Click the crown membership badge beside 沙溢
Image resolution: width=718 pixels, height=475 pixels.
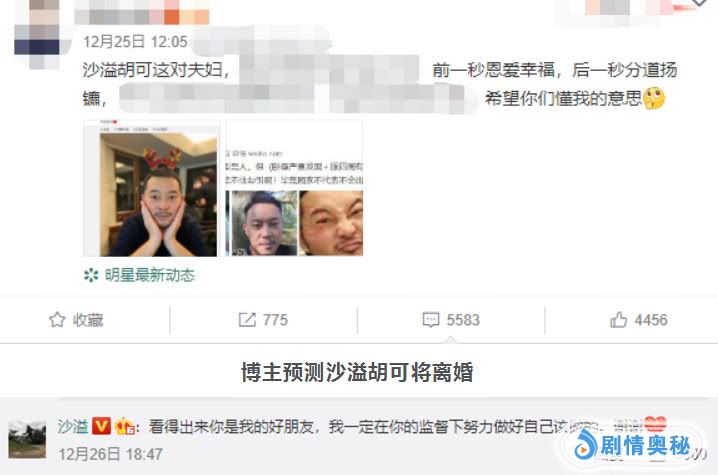point(125,426)
